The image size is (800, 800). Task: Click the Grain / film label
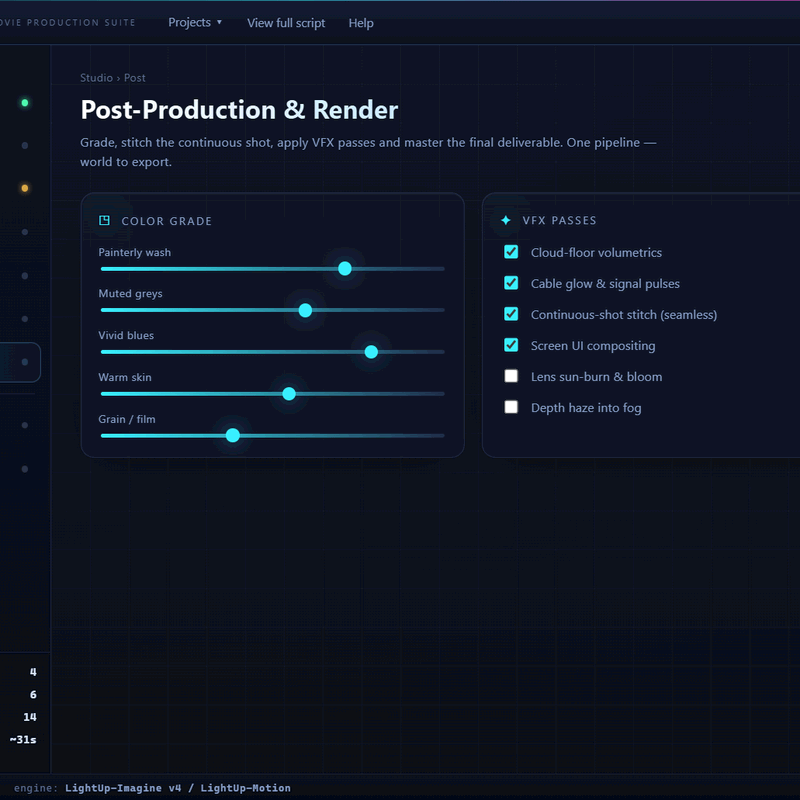point(127,419)
